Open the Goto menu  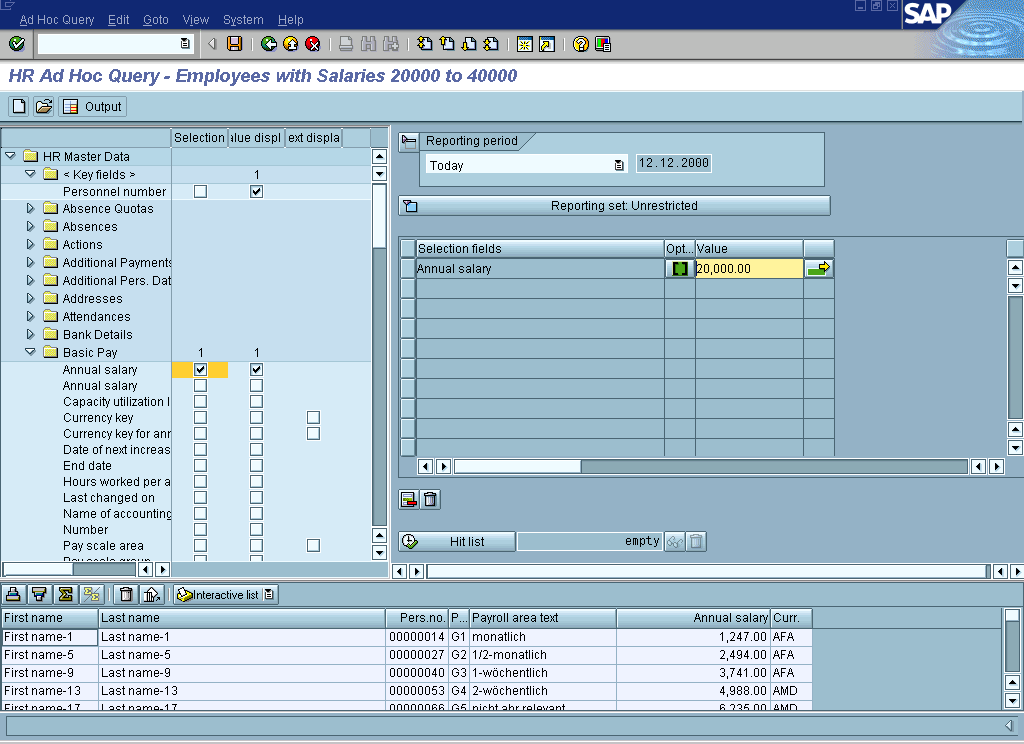(x=155, y=20)
